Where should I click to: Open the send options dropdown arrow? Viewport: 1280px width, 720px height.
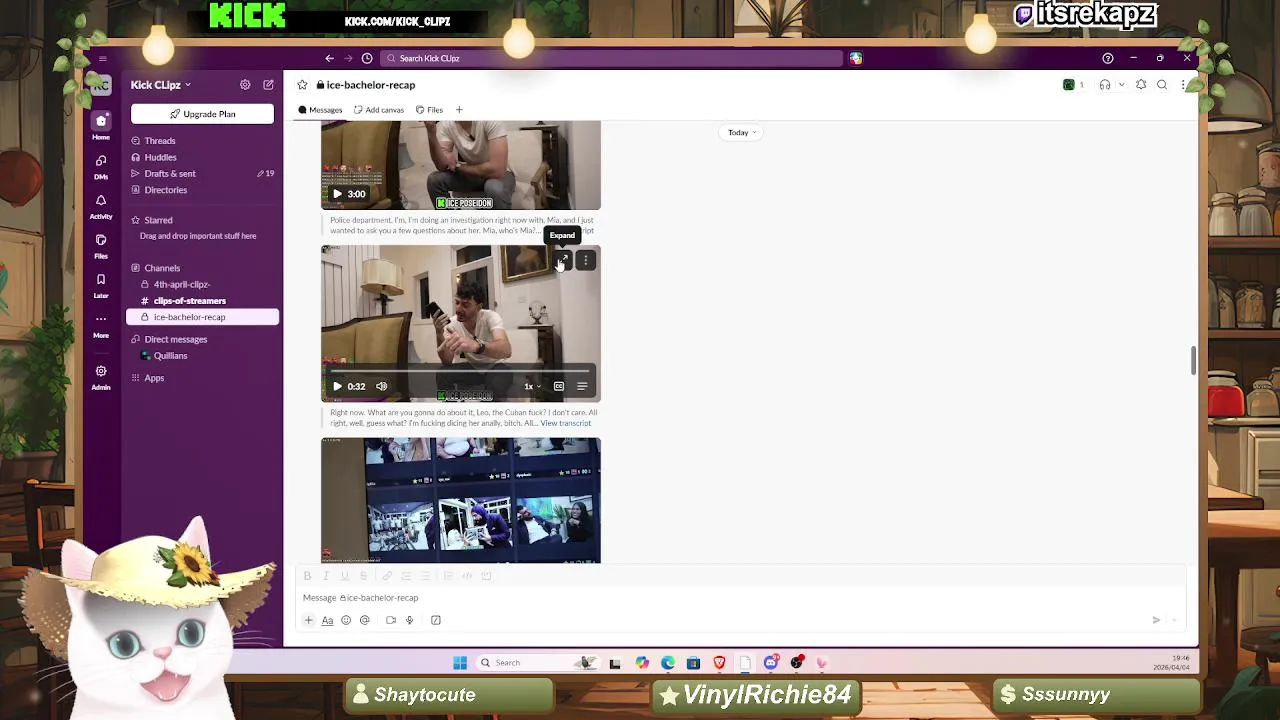(1175, 620)
